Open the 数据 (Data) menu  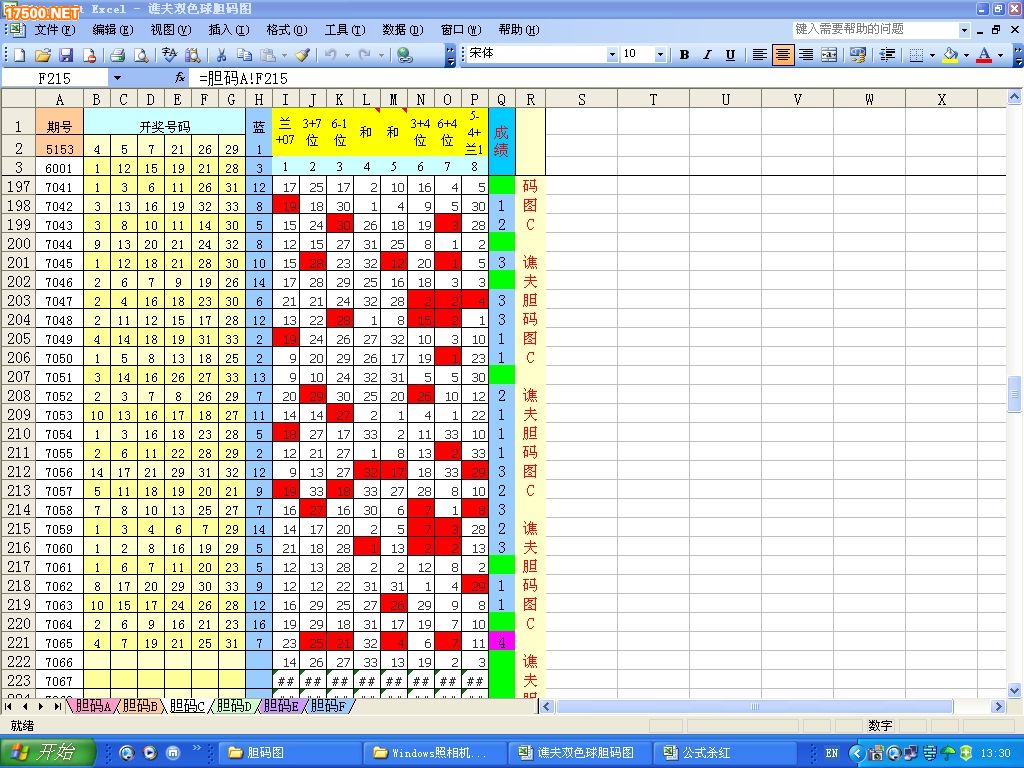pos(403,30)
